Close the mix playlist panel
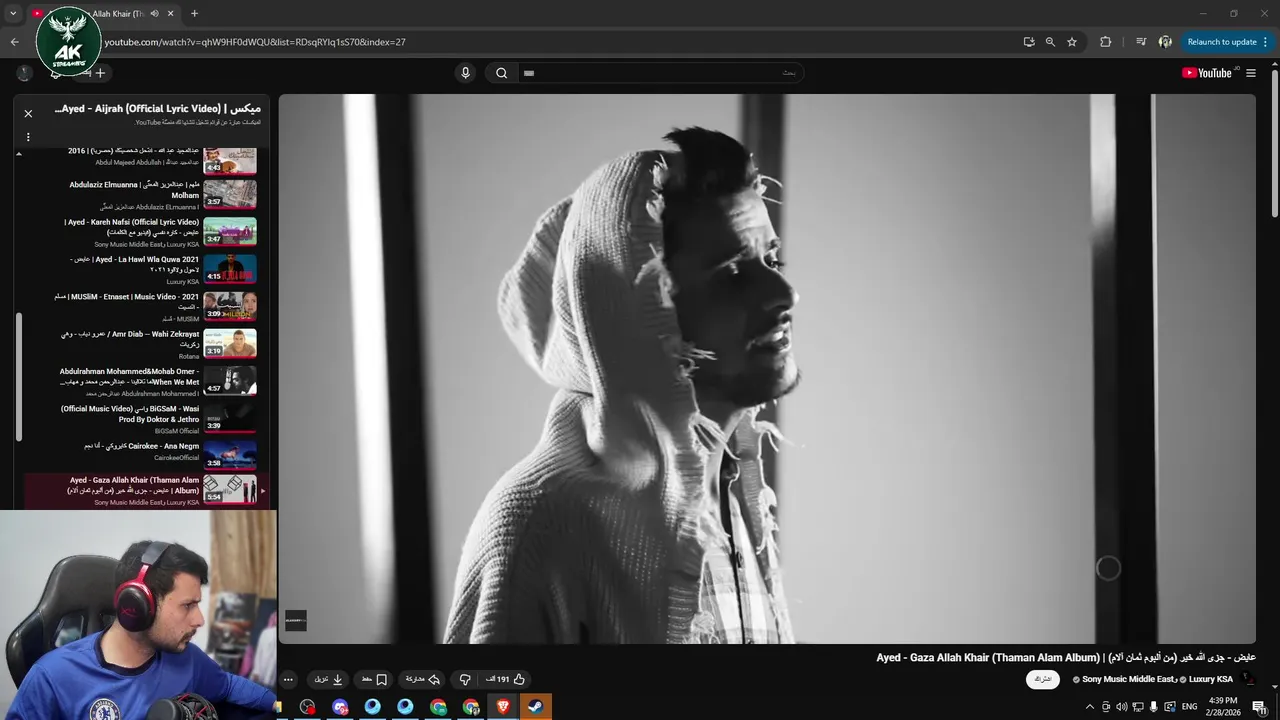 28,114
